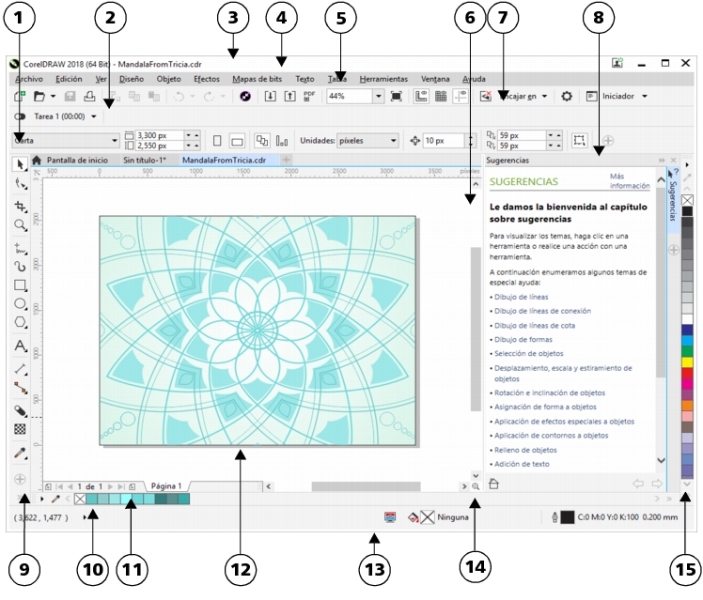Click the Options gear icon in the toolbar
This screenshot has height=600, width=703.
tap(566, 96)
